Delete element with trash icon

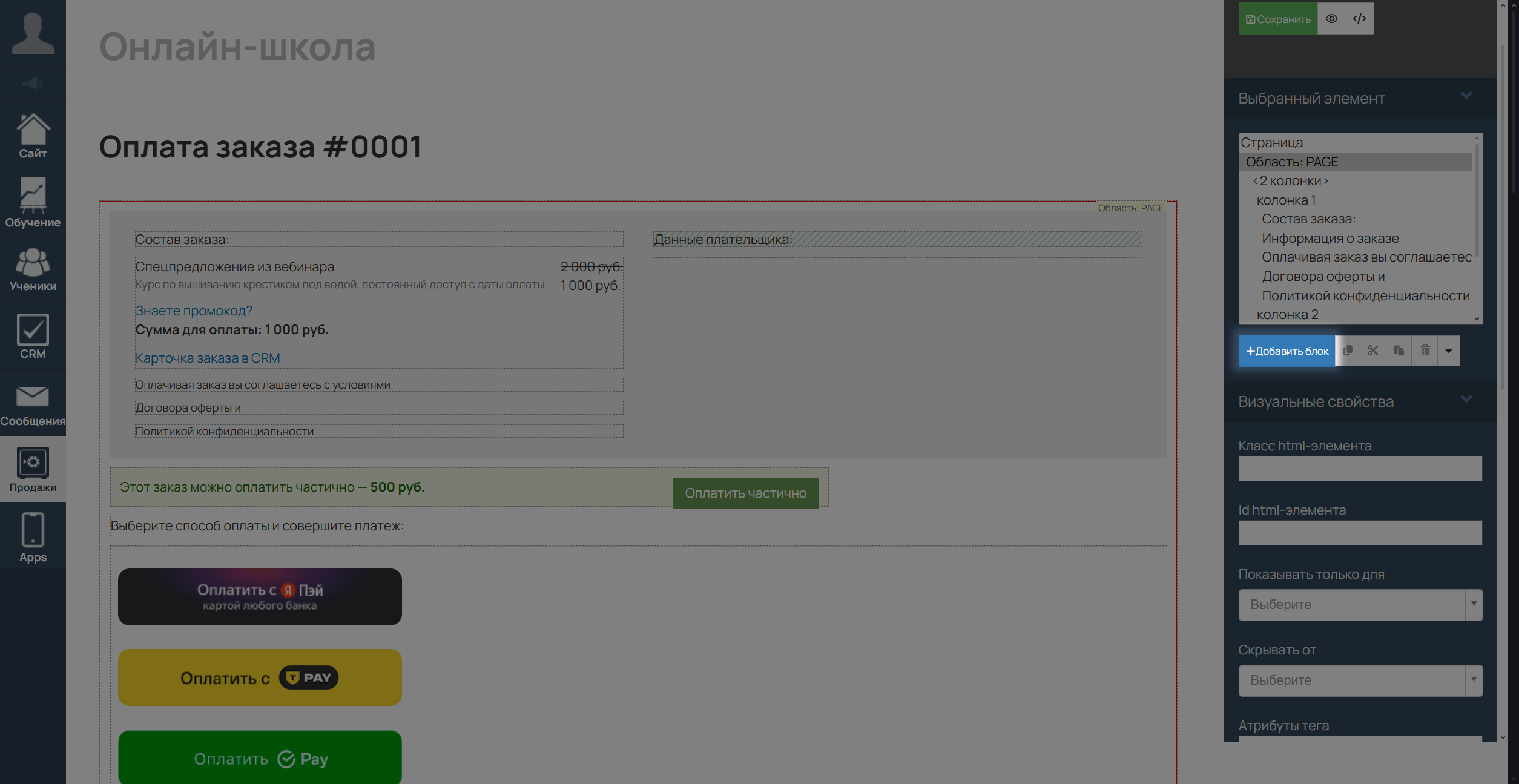tap(1425, 351)
